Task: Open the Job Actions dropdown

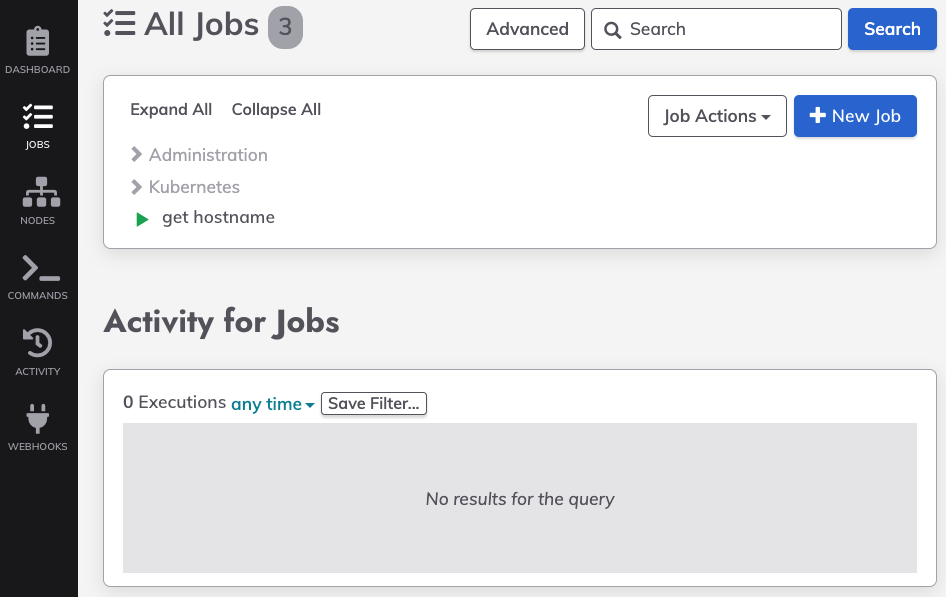Action: coord(717,116)
